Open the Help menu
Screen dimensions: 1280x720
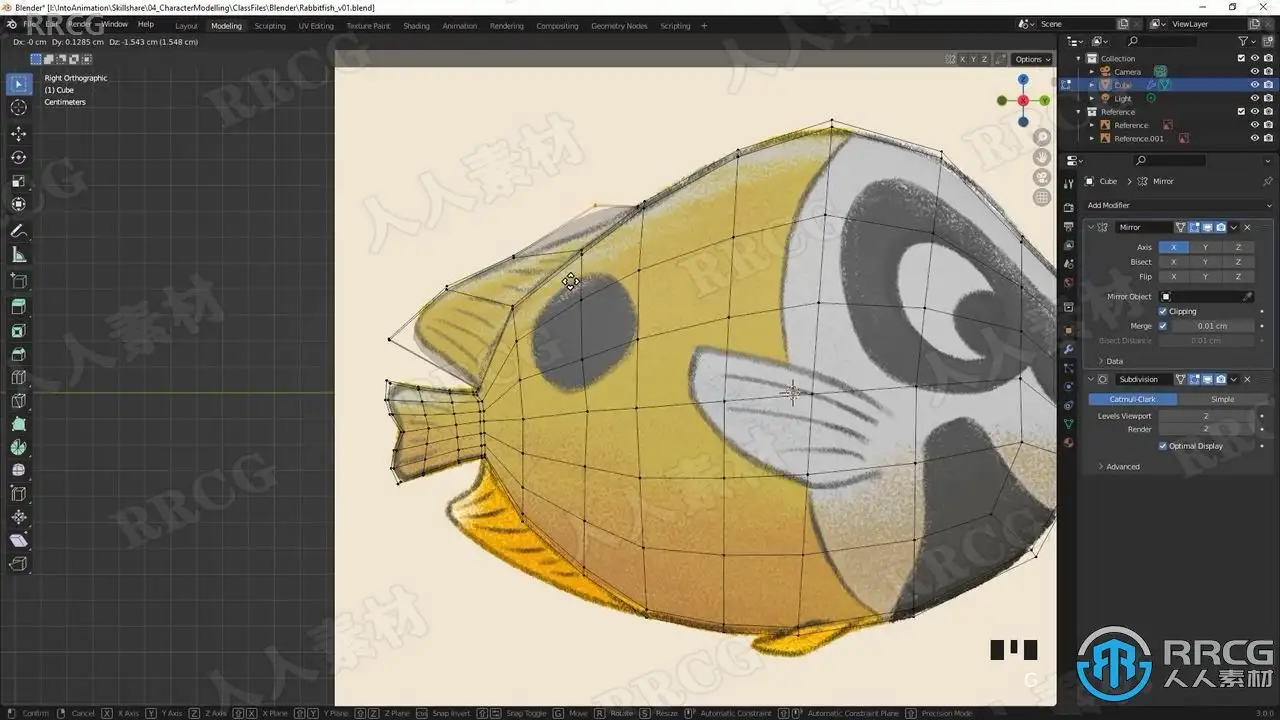pyautogui.click(x=146, y=24)
